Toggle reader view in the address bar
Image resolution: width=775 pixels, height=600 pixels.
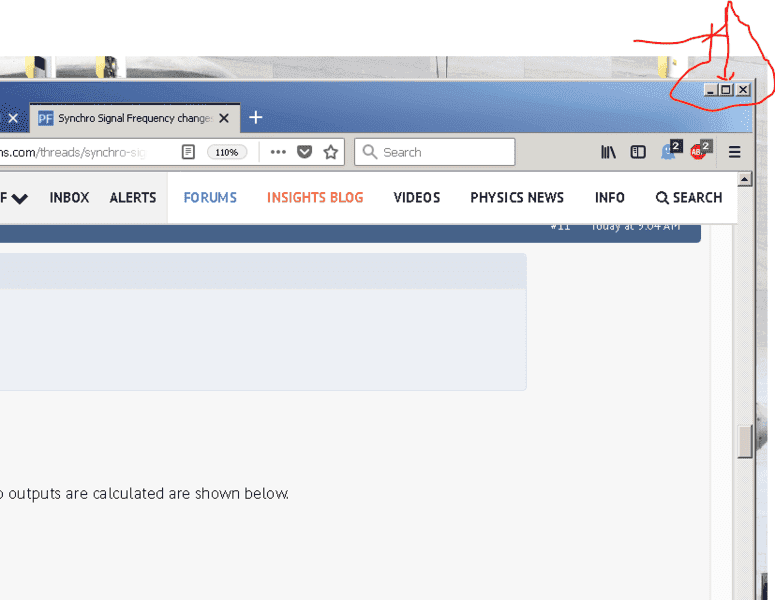point(188,152)
